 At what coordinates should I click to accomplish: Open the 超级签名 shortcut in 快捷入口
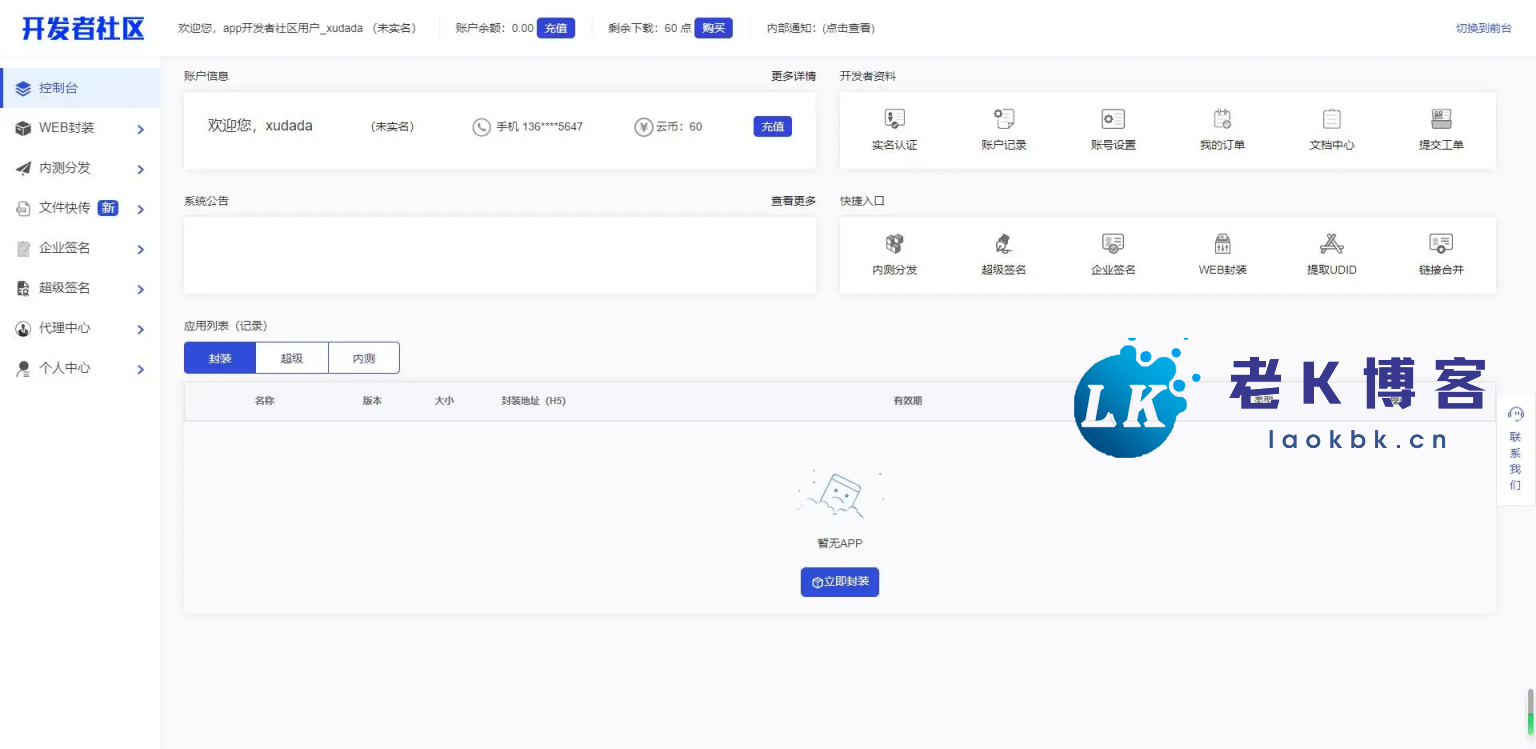point(1003,245)
